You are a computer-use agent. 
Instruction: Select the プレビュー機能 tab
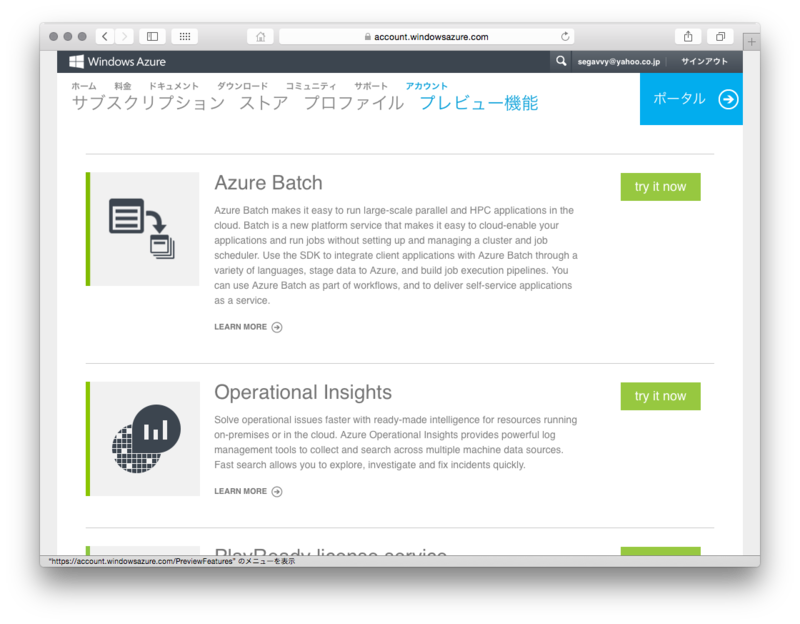click(479, 103)
